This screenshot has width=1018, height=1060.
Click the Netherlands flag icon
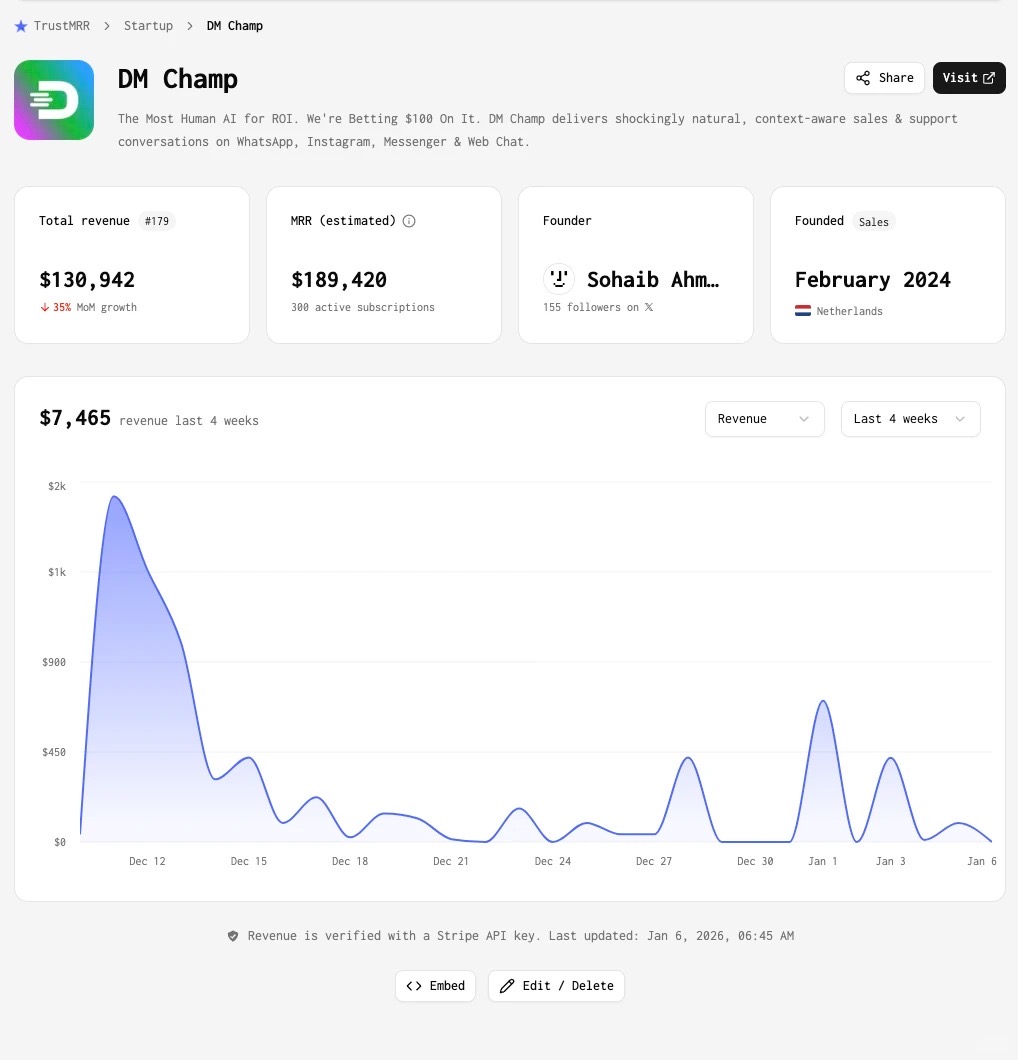click(802, 311)
